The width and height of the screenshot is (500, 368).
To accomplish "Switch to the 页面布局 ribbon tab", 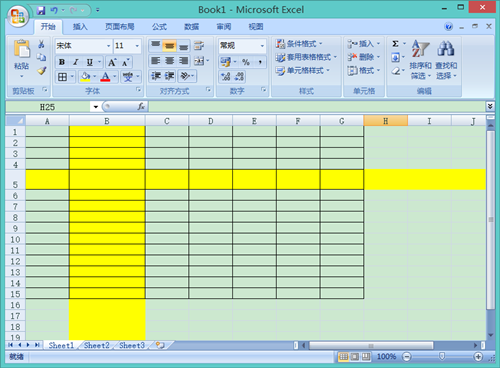I will (x=120, y=27).
